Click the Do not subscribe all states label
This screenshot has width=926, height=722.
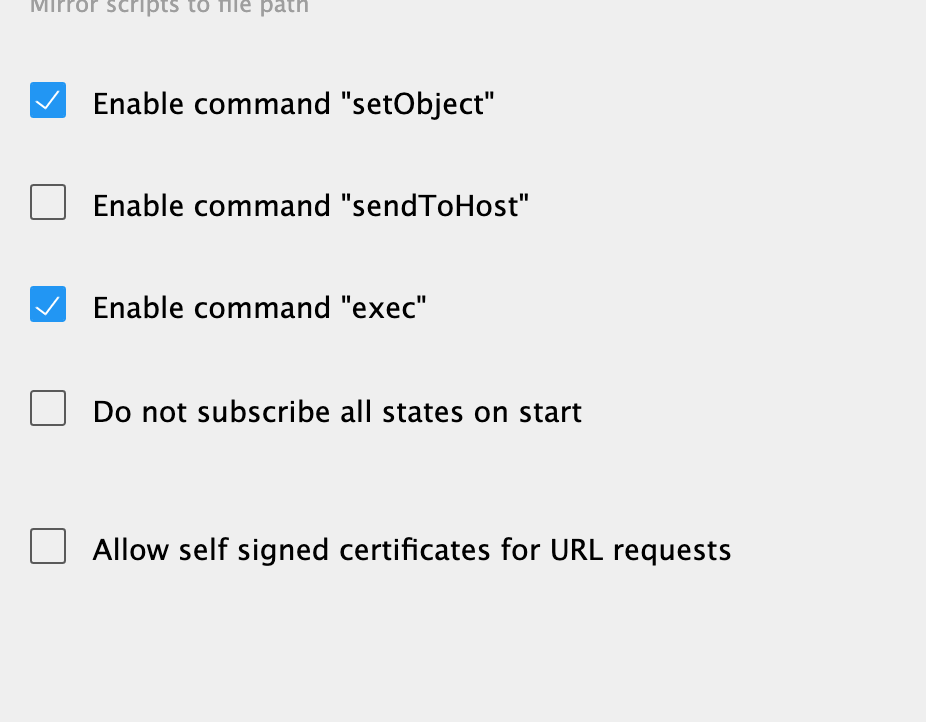337,412
